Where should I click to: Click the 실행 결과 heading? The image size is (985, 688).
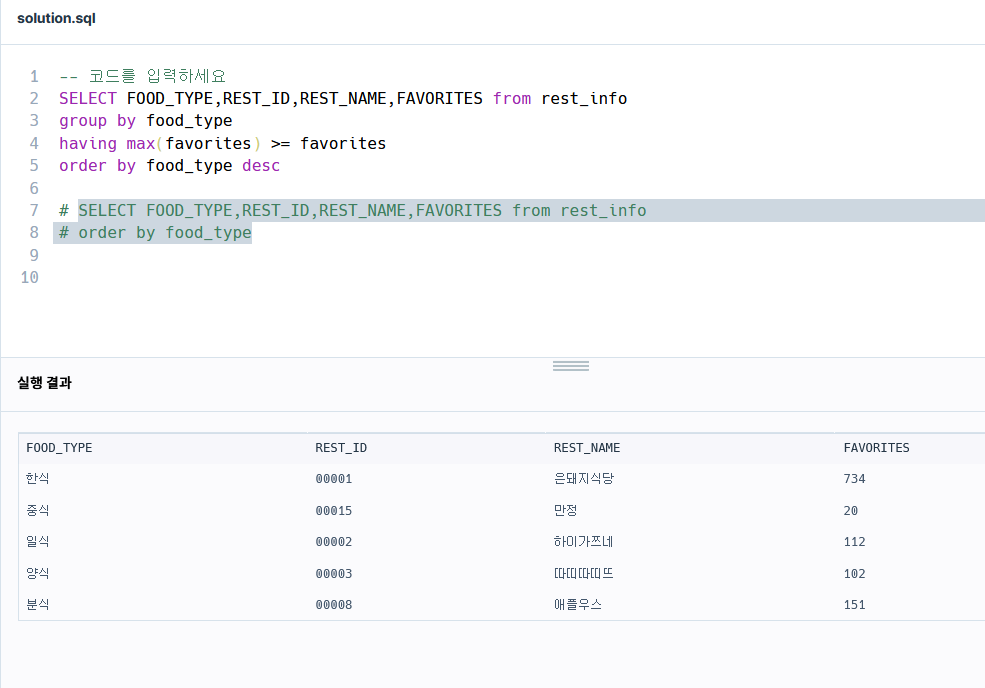point(45,383)
